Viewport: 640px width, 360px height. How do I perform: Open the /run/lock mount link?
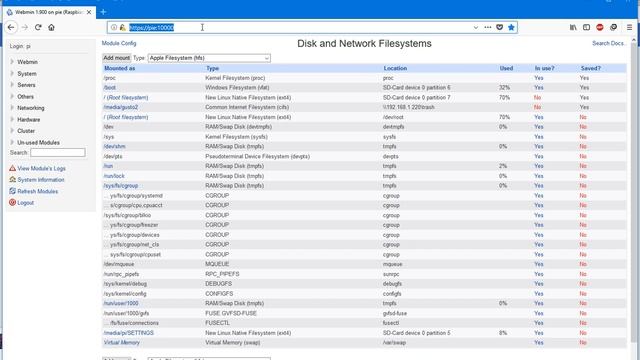(x=114, y=176)
